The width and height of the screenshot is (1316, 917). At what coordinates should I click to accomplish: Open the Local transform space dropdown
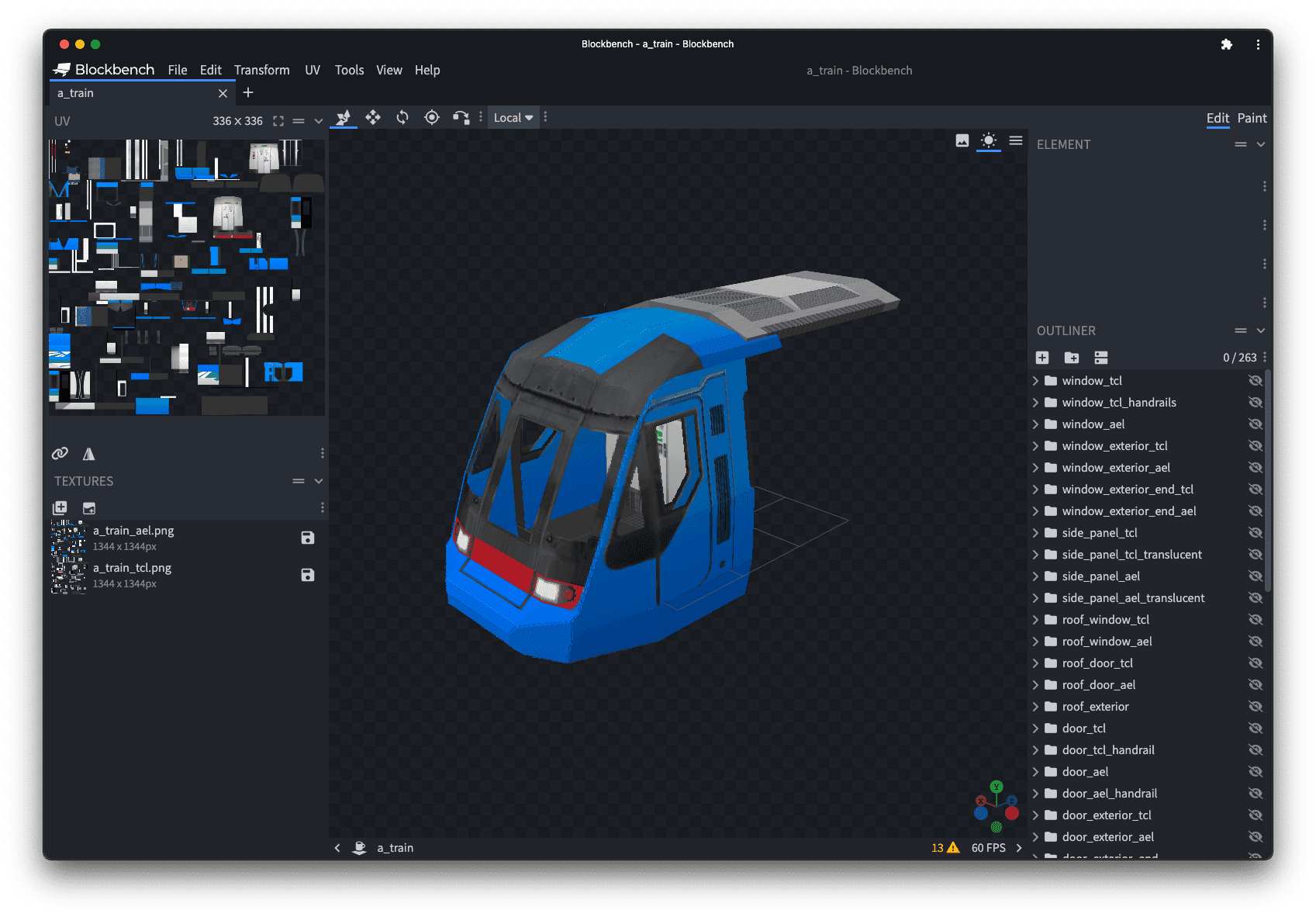tap(513, 117)
